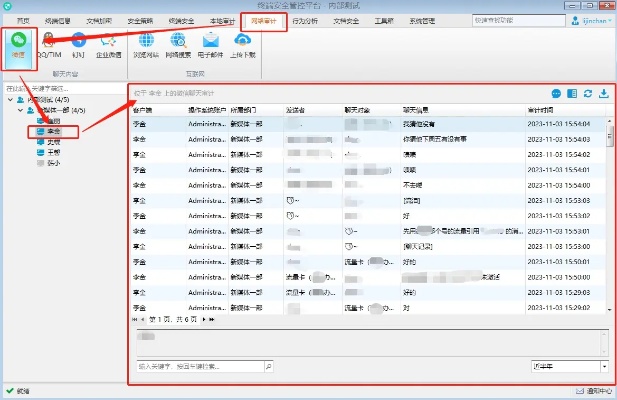Sort by the 聊天对象 column header
This screenshot has width=617, height=400.
(372, 111)
